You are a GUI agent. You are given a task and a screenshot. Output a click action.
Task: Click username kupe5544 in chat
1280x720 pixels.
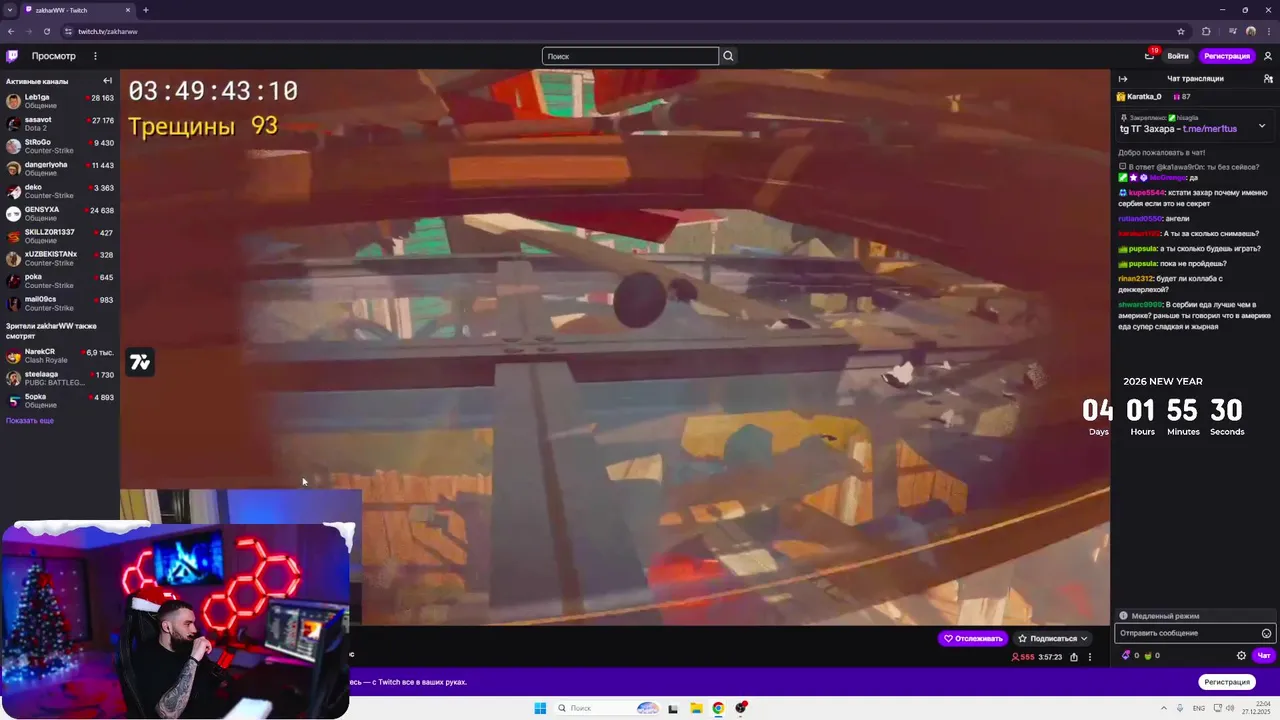click(1146, 192)
